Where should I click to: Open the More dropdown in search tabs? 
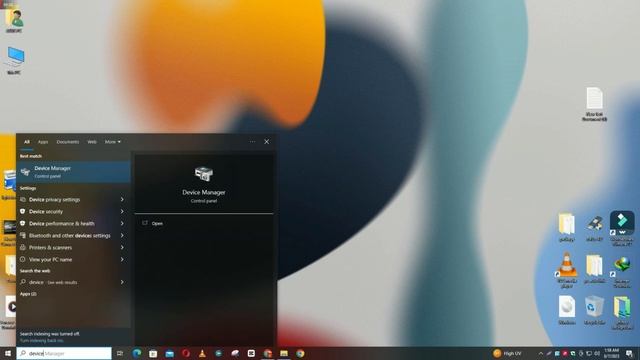[113, 142]
